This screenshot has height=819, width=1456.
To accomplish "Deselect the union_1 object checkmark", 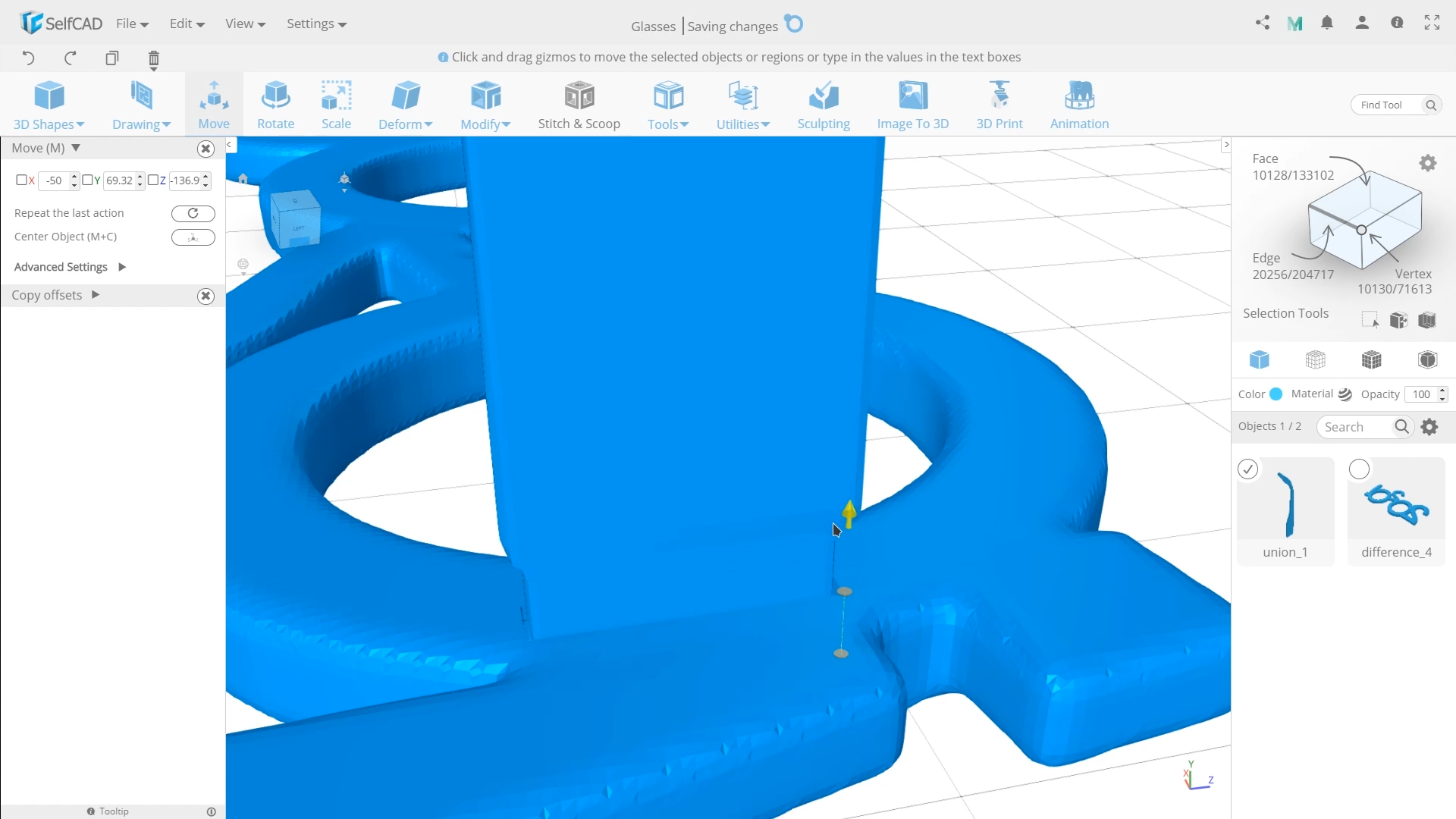I will pos(1248,469).
